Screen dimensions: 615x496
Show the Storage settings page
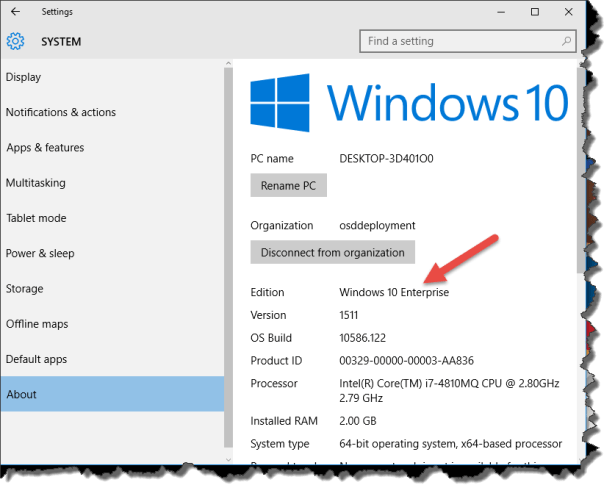[25, 289]
